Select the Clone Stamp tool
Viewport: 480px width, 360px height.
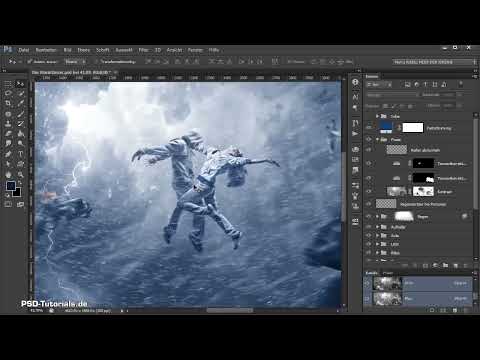coord(8,124)
